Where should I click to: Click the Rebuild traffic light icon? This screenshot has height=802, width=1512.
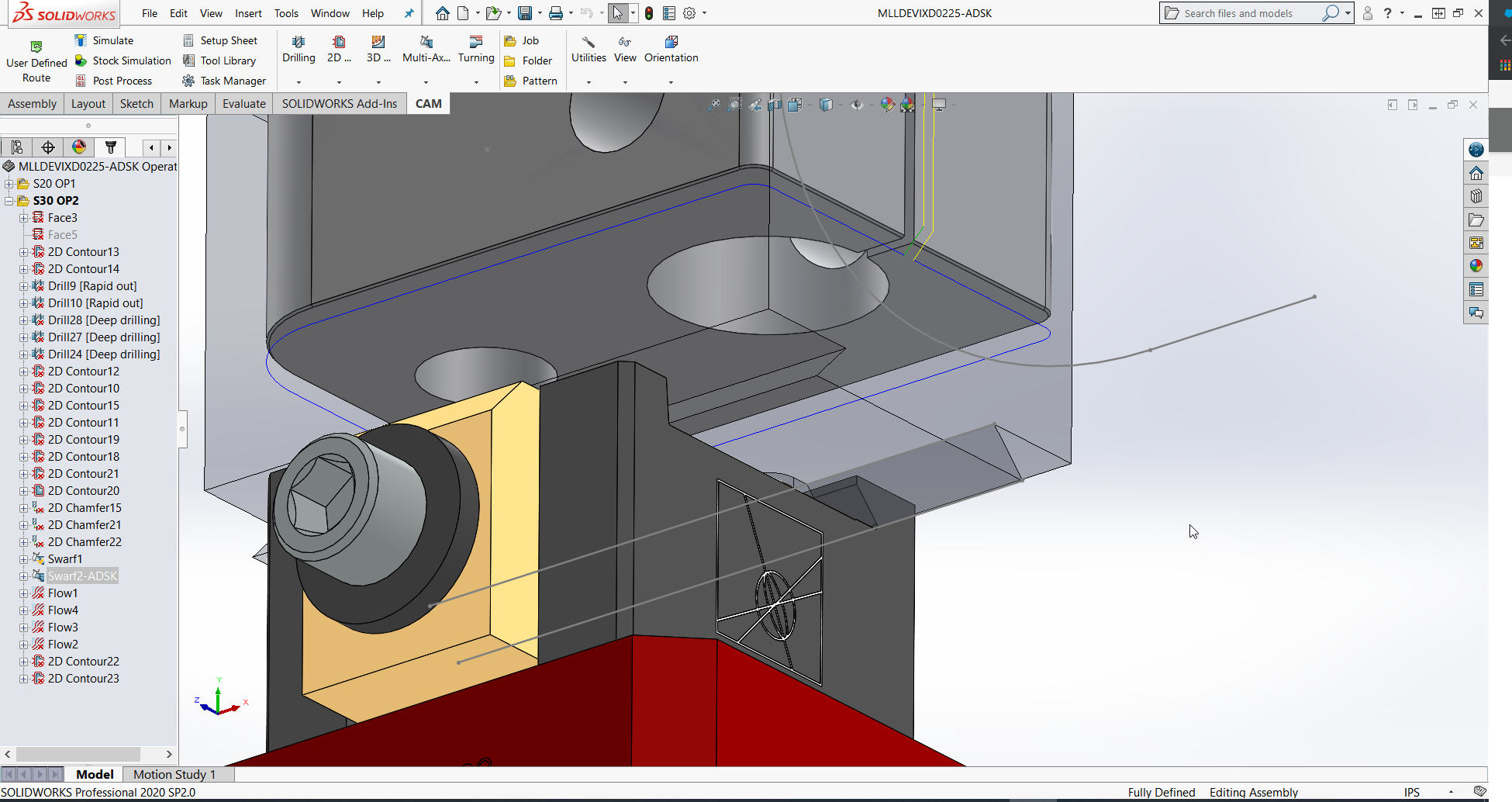tap(649, 13)
